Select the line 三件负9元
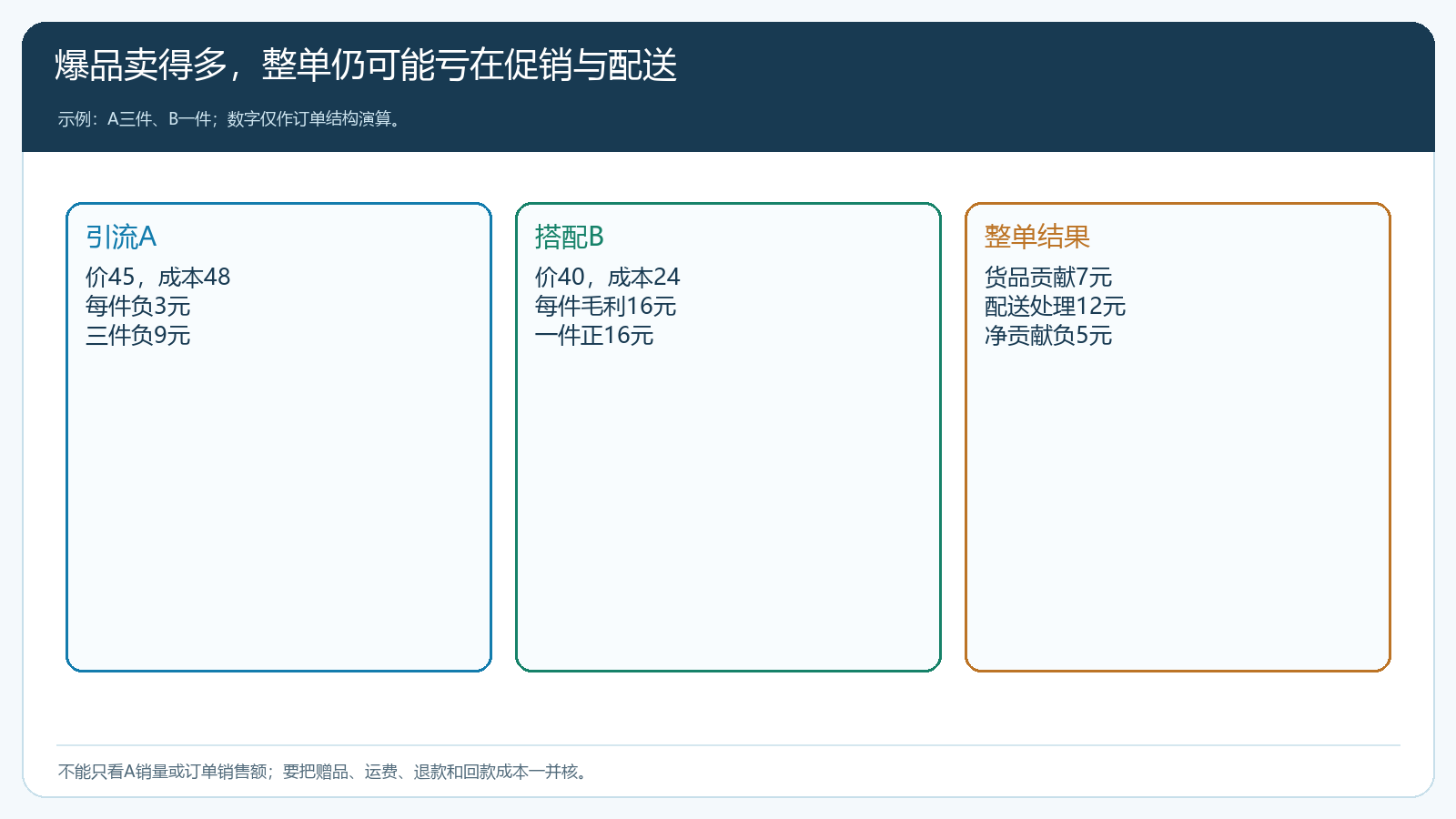 tap(138, 335)
